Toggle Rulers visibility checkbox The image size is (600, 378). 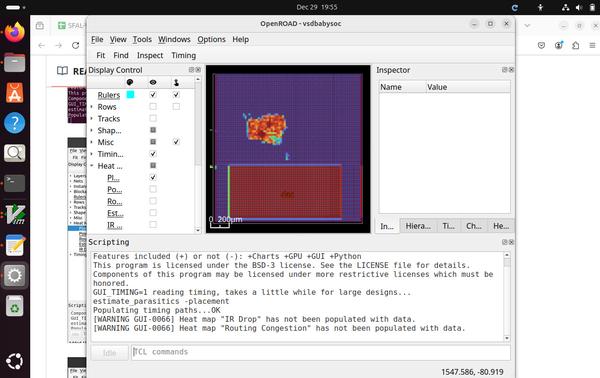tap(153, 94)
